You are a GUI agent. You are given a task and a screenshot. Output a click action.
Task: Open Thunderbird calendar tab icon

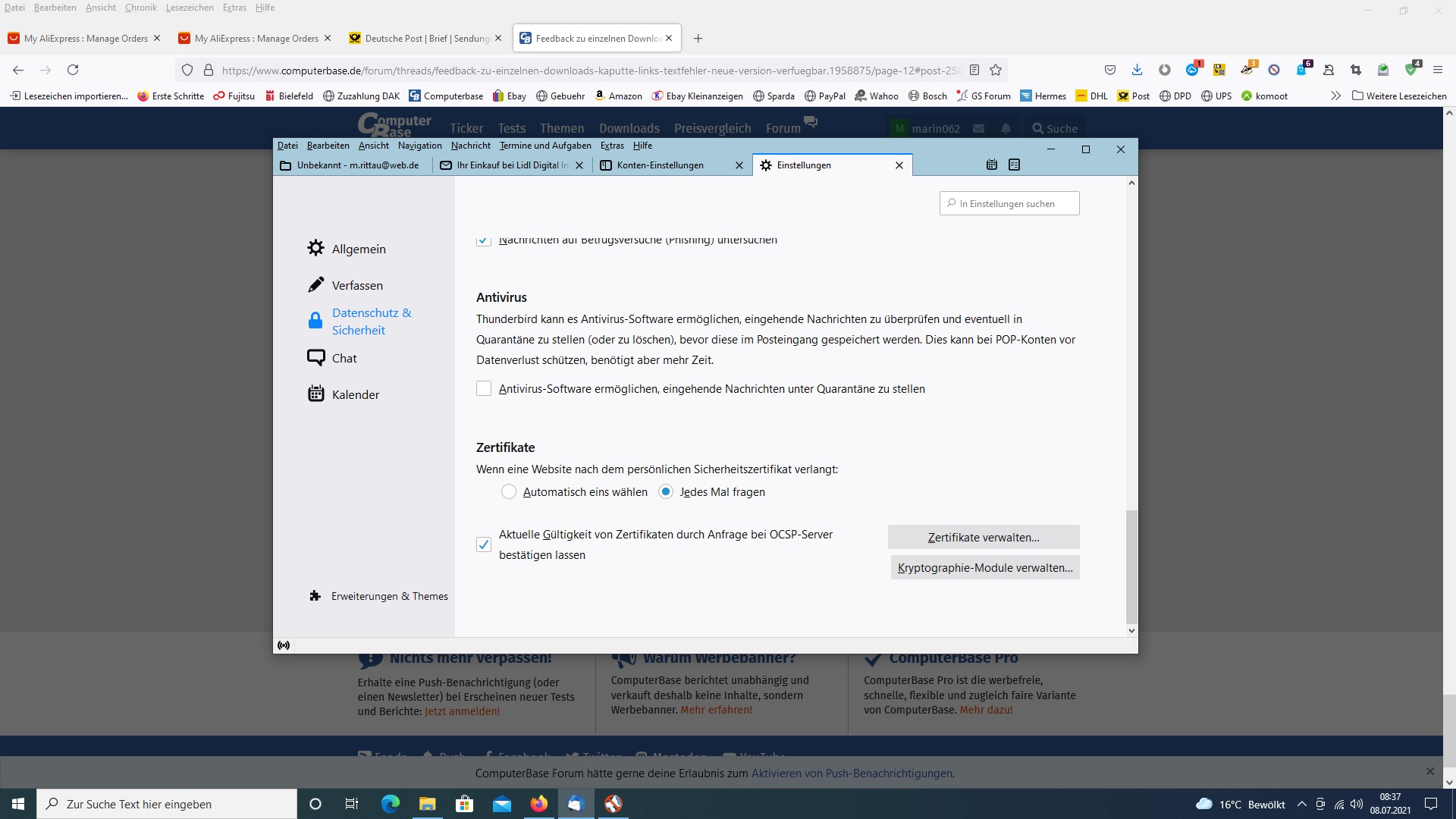point(991,165)
